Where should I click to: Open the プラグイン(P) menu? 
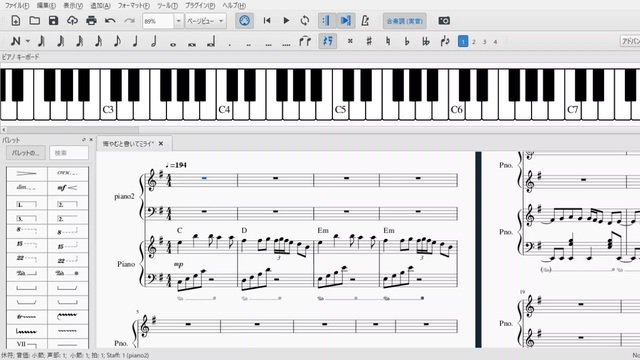click(x=200, y=5)
